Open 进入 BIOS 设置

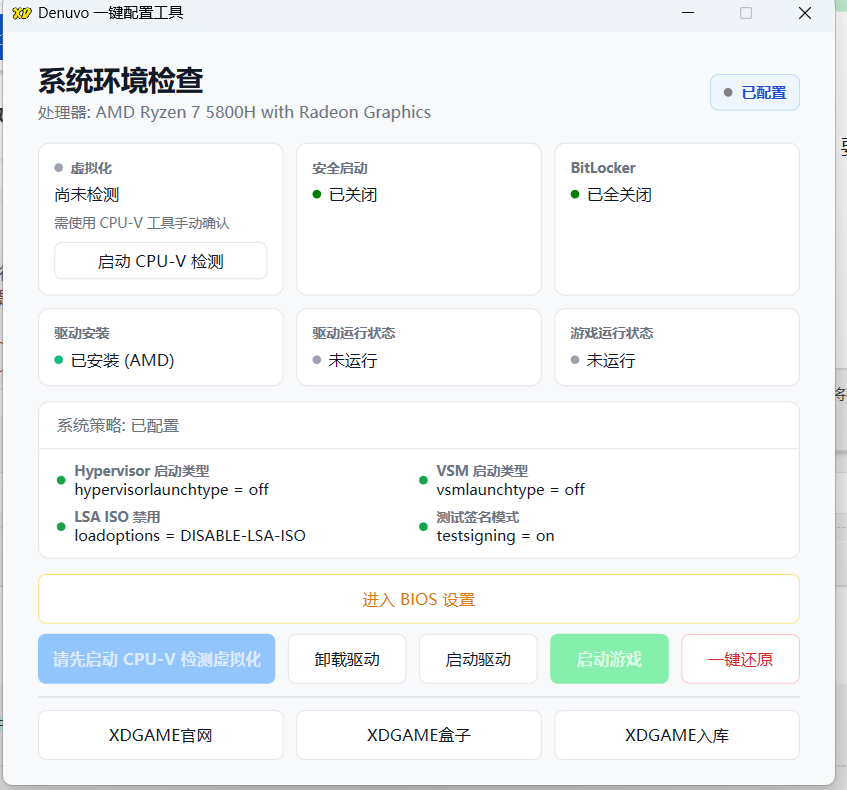[418, 599]
